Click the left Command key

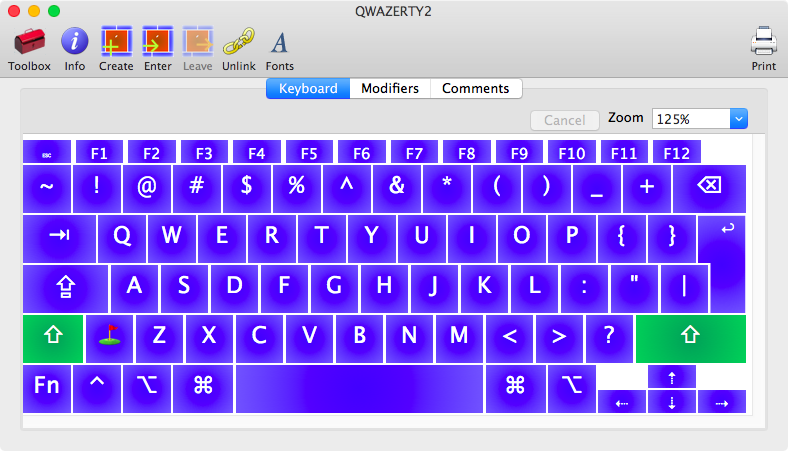pyautogui.click(x=203, y=388)
